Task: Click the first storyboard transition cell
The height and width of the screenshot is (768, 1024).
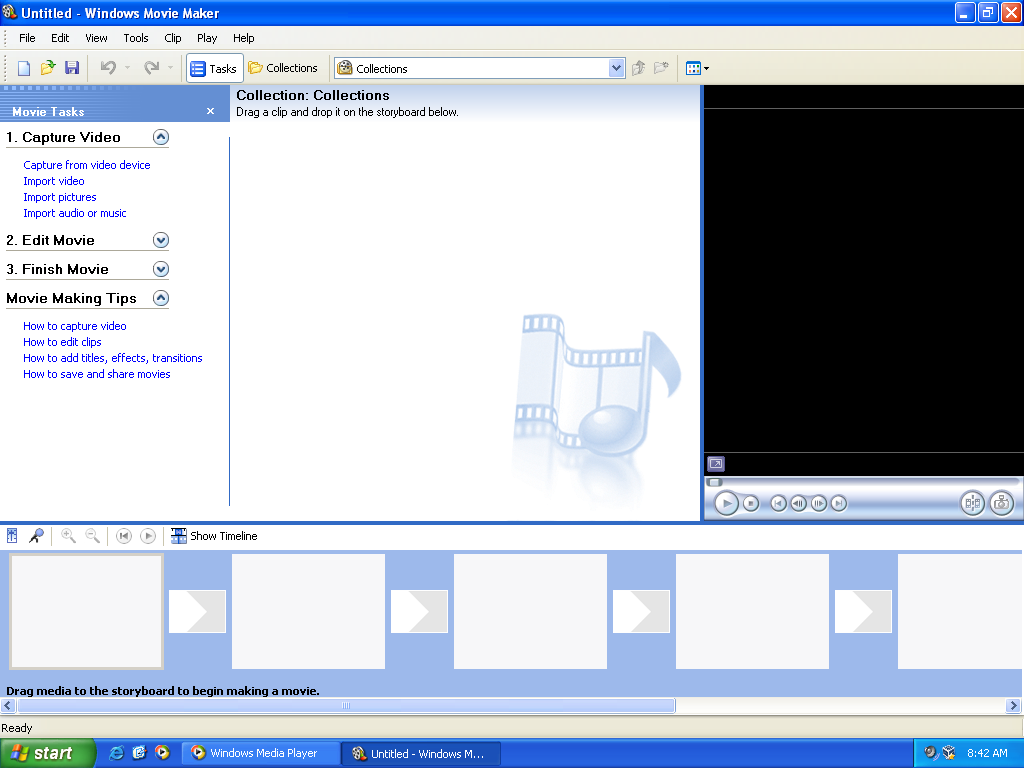Action: [197, 612]
